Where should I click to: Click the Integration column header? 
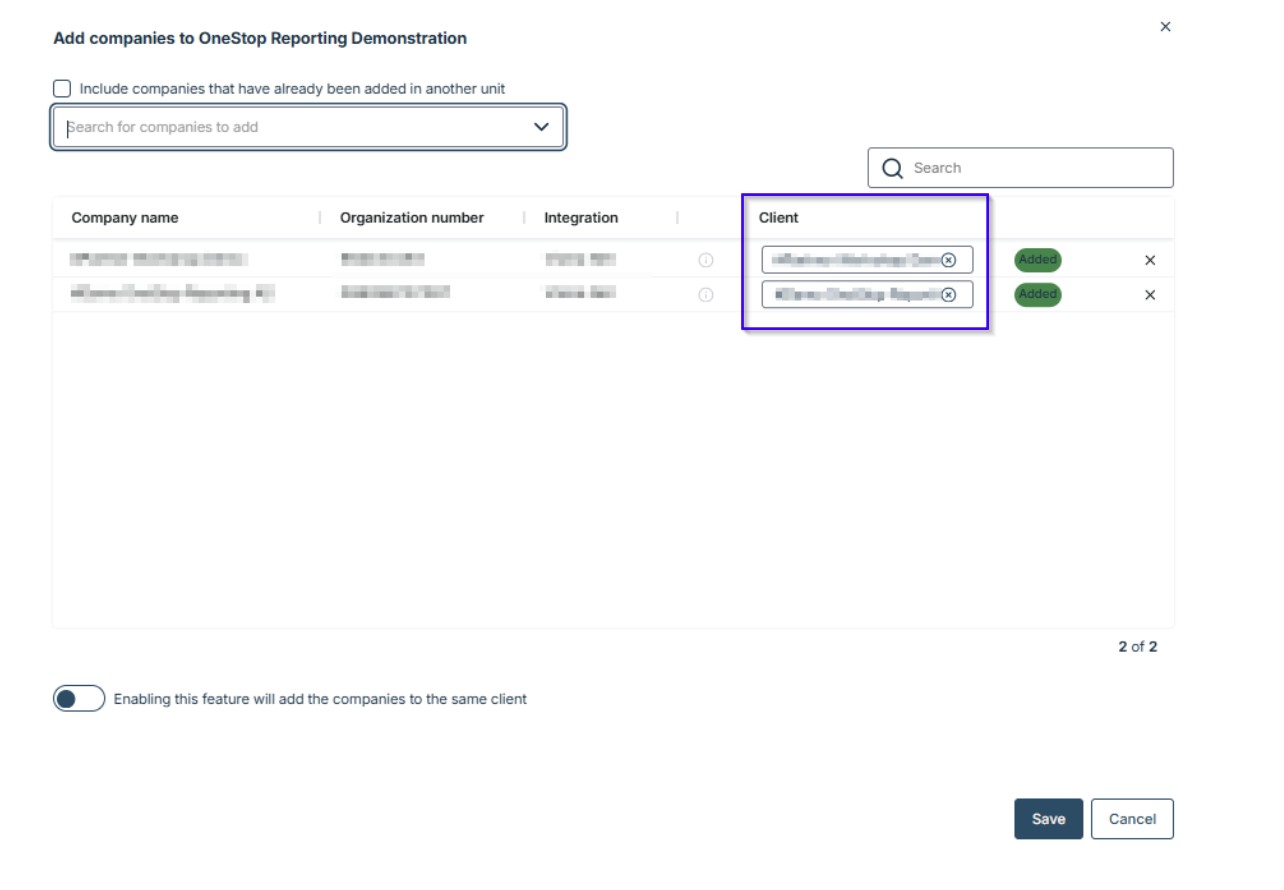[x=581, y=218]
